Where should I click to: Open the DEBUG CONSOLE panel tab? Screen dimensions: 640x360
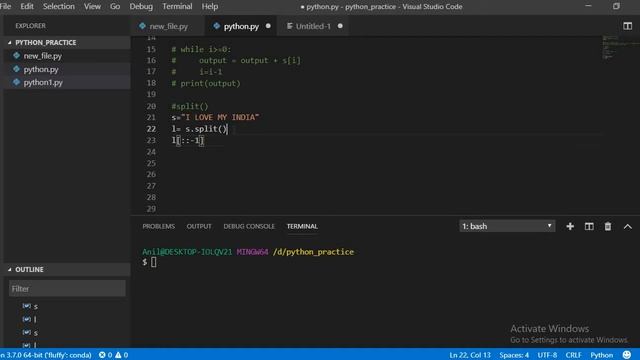(x=249, y=226)
